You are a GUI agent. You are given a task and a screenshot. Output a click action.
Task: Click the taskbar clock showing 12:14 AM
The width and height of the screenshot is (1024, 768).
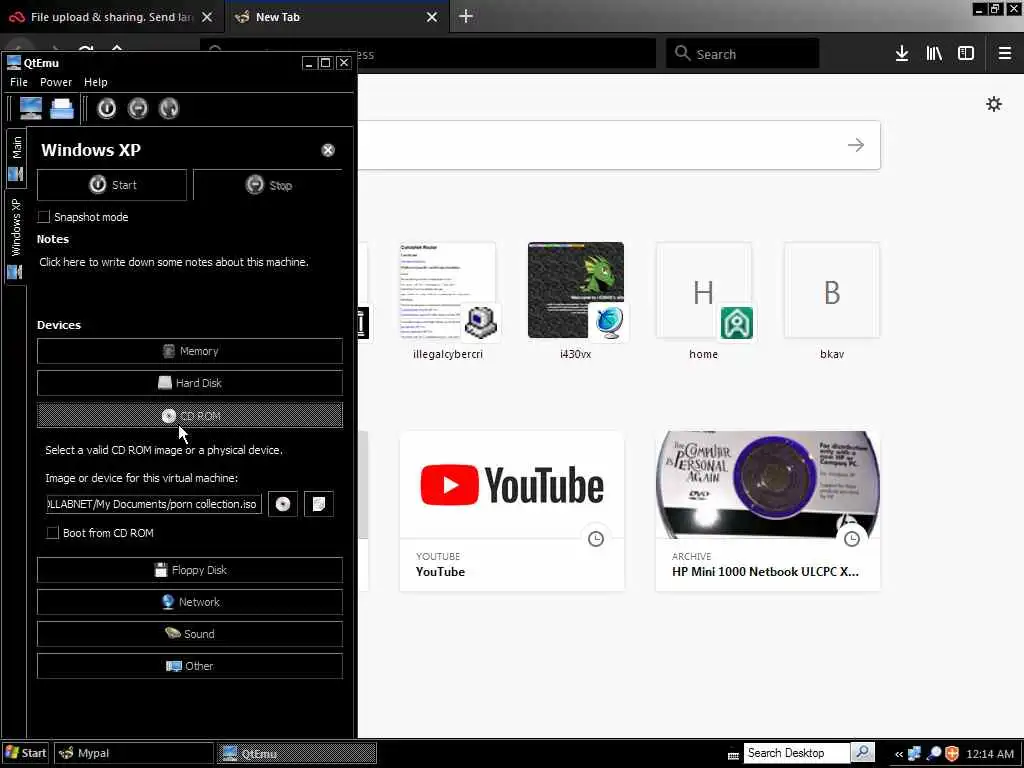[989, 754]
